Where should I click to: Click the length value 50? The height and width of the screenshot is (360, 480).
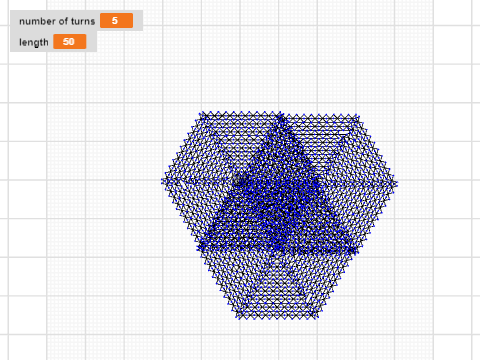70,42
